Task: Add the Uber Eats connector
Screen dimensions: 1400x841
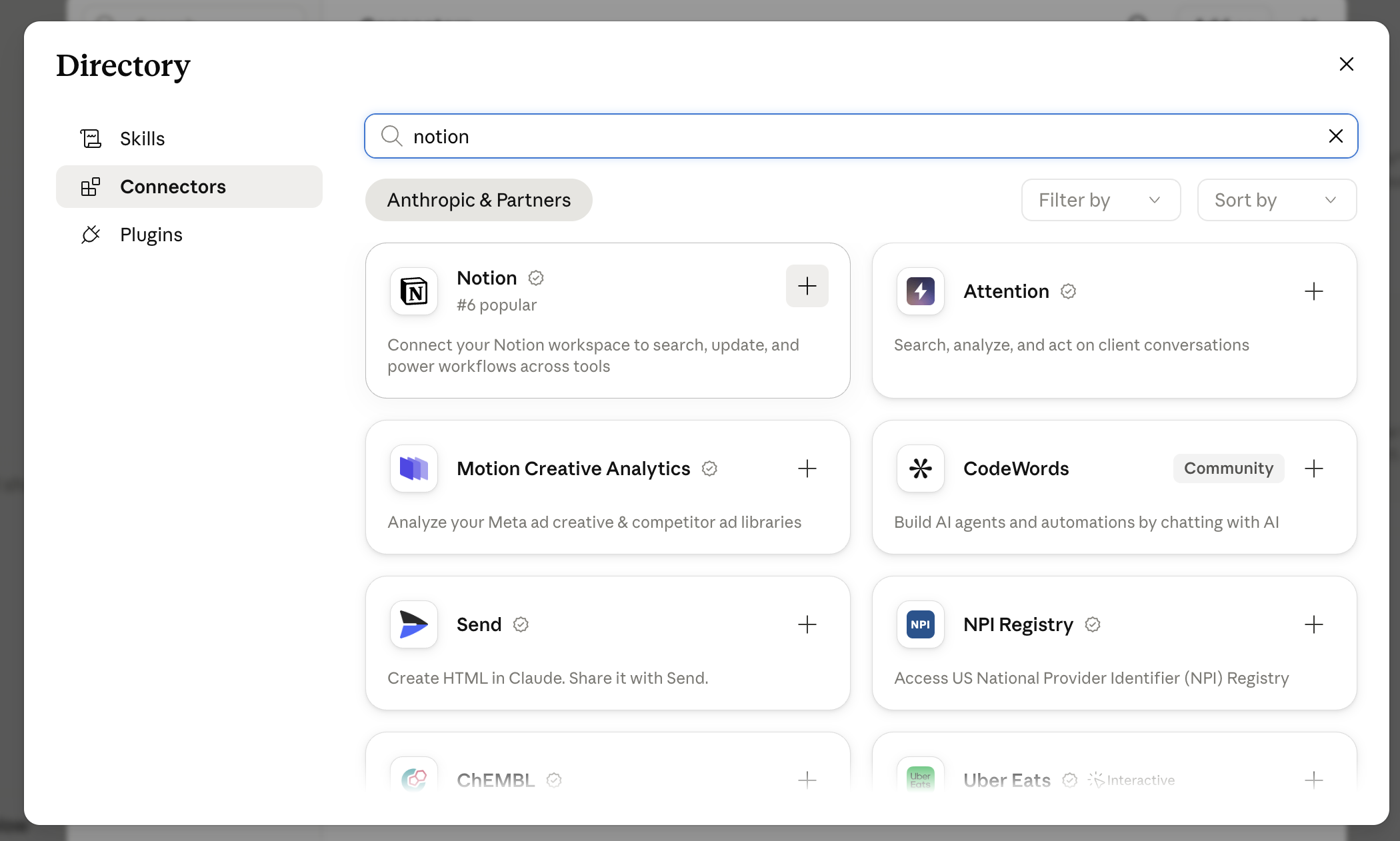Action: click(x=1313, y=780)
